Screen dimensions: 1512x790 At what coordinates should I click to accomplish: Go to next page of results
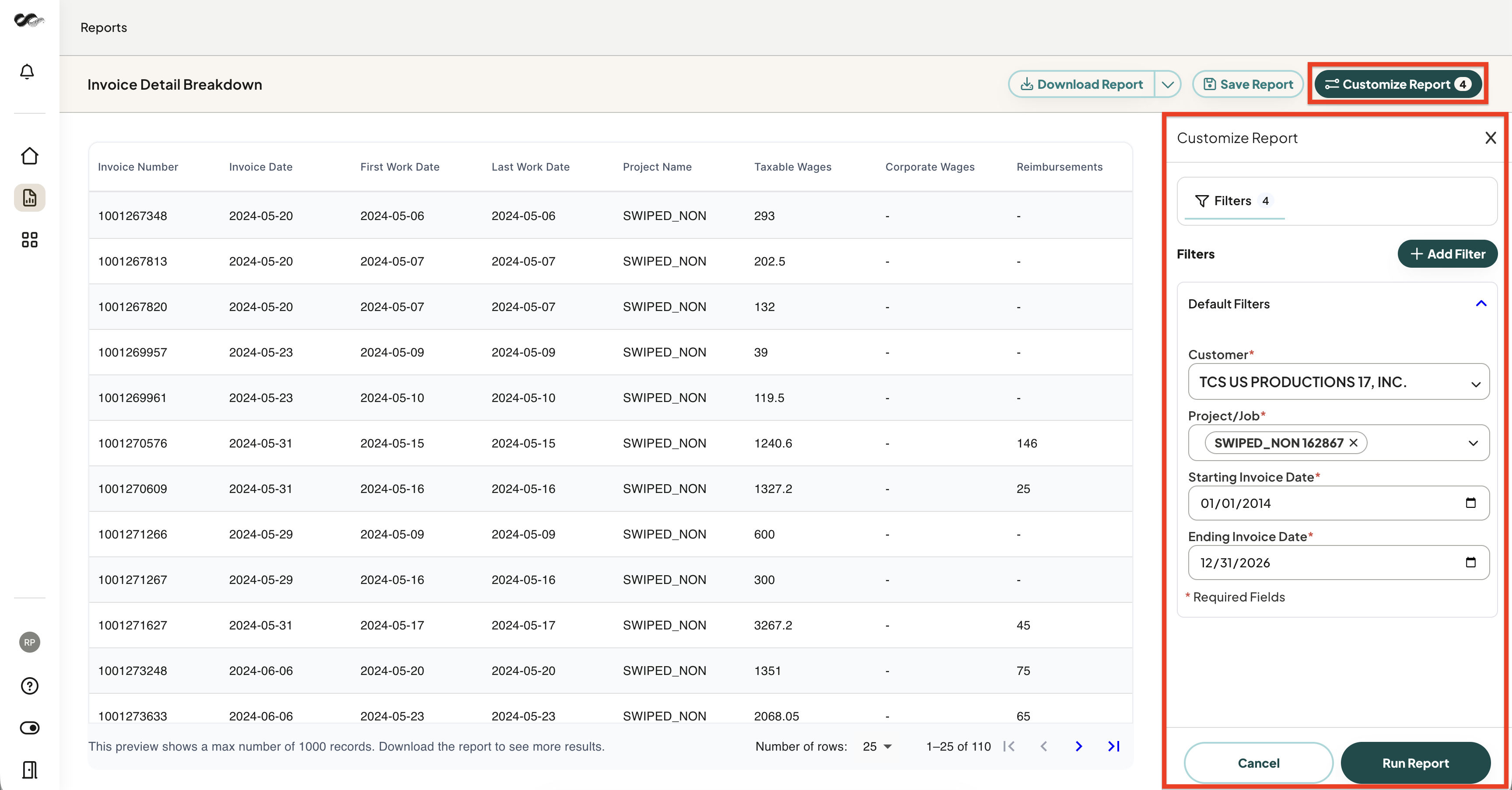pyautogui.click(x=1079, y=746)
